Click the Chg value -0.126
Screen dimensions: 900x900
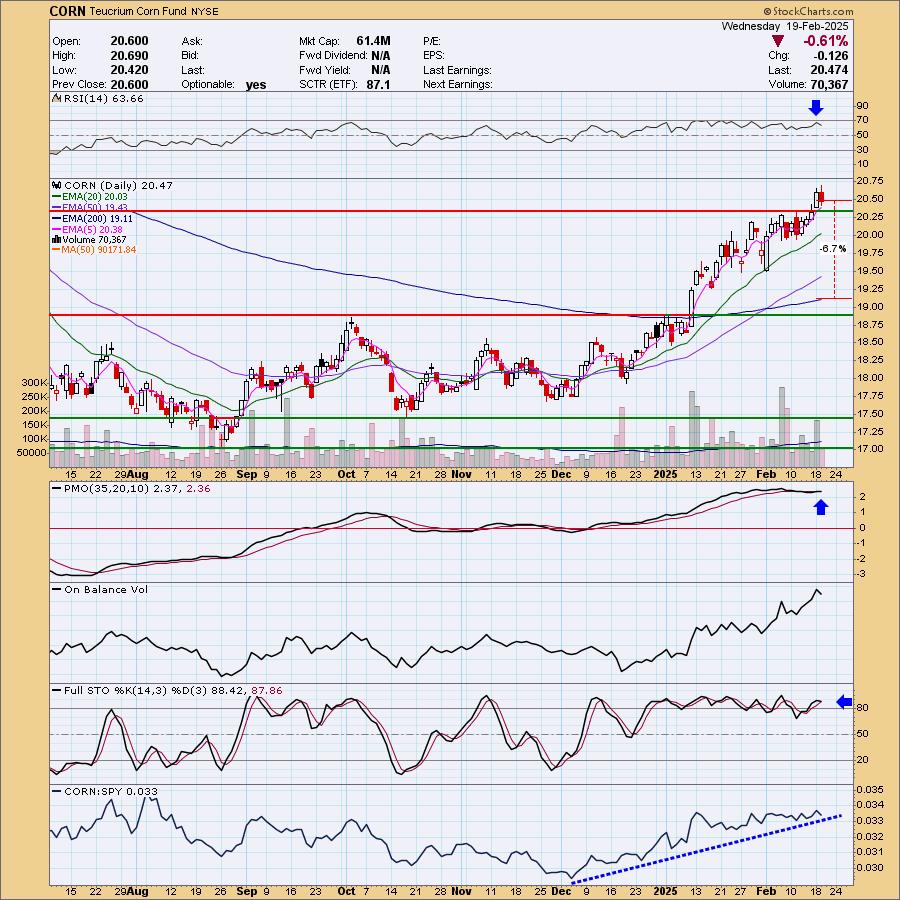[831, 56]
